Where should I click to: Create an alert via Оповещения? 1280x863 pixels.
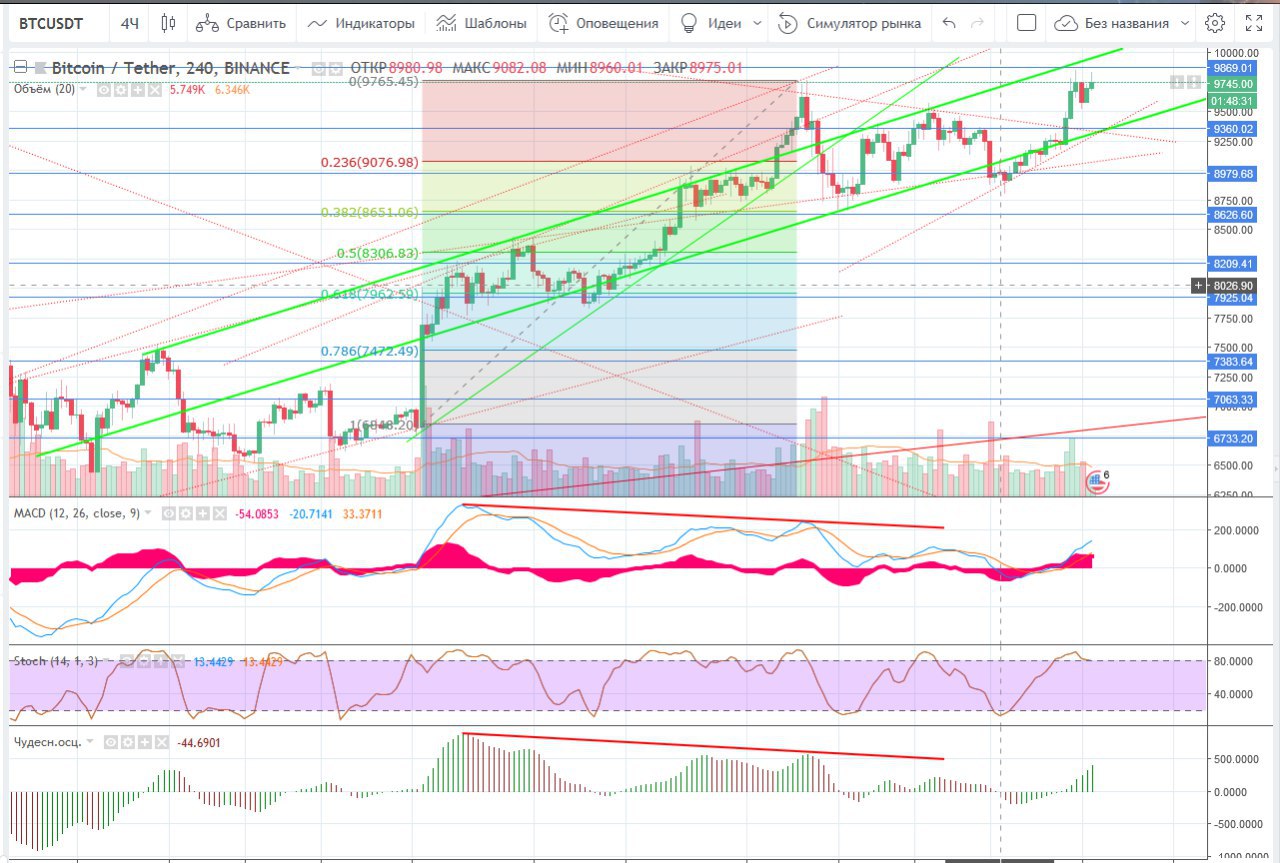coord(604,22)
